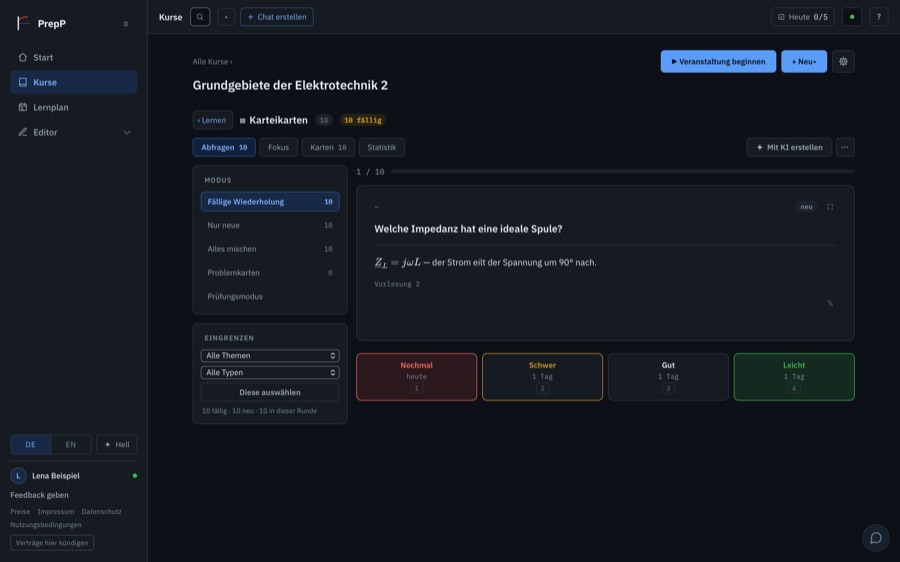Screen dimensions: 900x562
Task: Click the question Welche Impedanz hat eine ideale Spule
Action: click(468, 228)
